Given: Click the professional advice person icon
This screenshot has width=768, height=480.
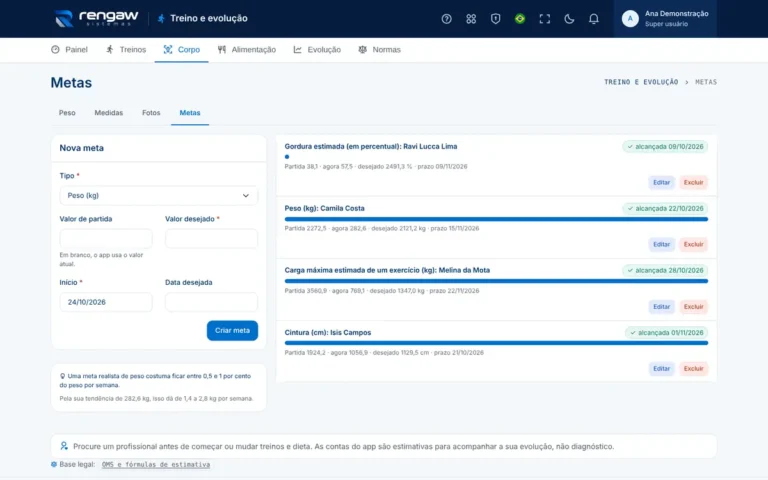Looking at the screenshot, I should pos(64,446).
